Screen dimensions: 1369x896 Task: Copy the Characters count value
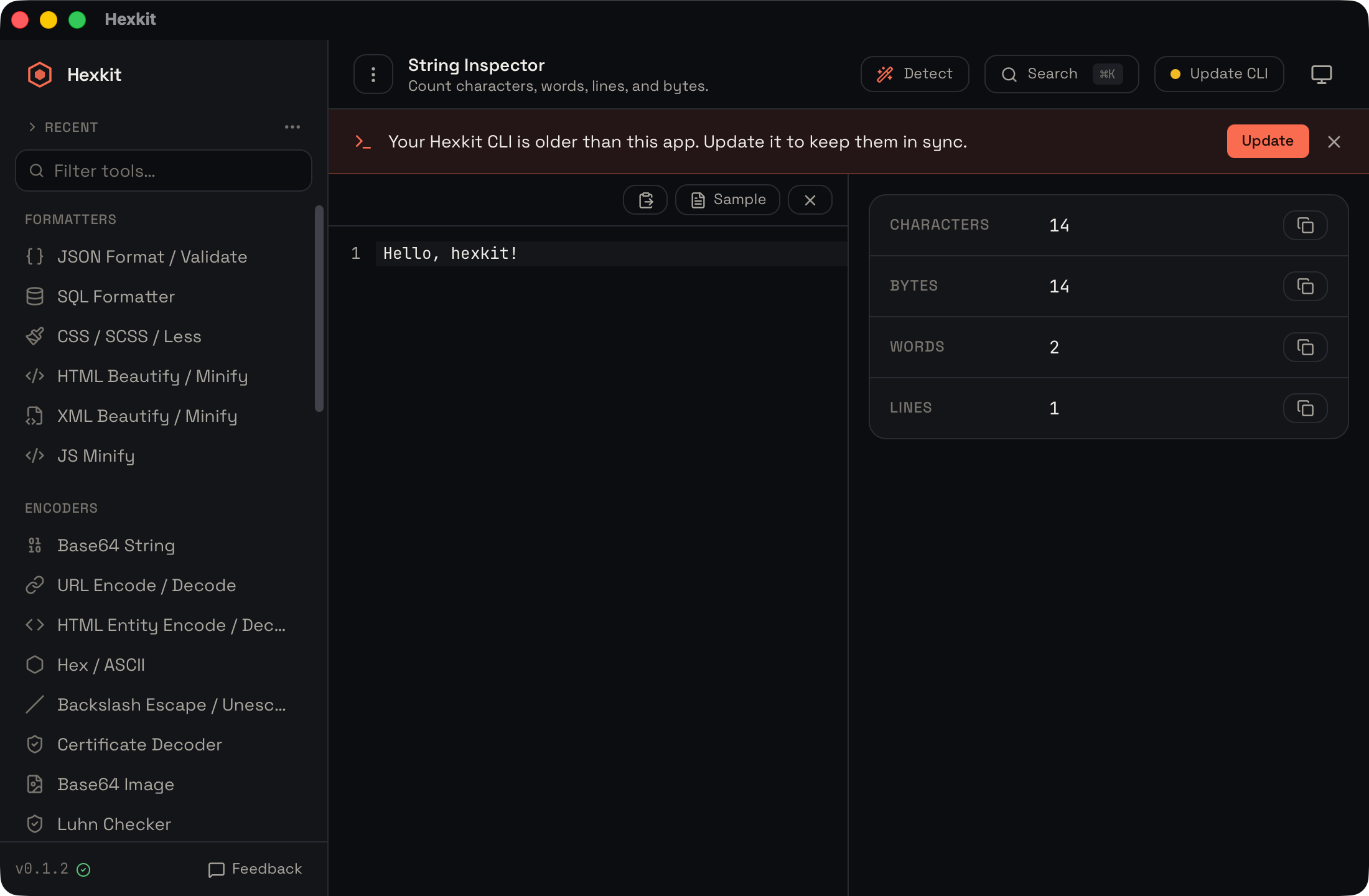[x=1306, y=225]
